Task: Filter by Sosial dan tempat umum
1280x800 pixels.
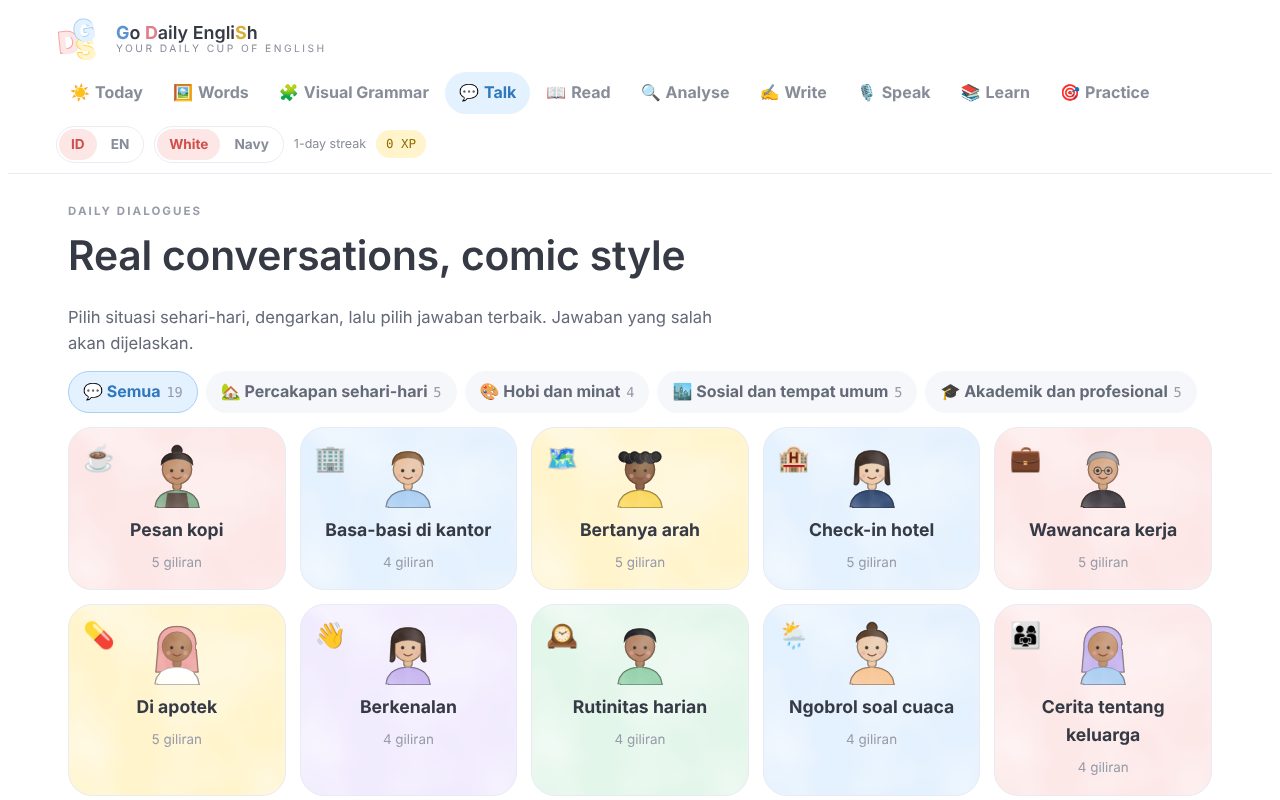Action: point(787,392)
